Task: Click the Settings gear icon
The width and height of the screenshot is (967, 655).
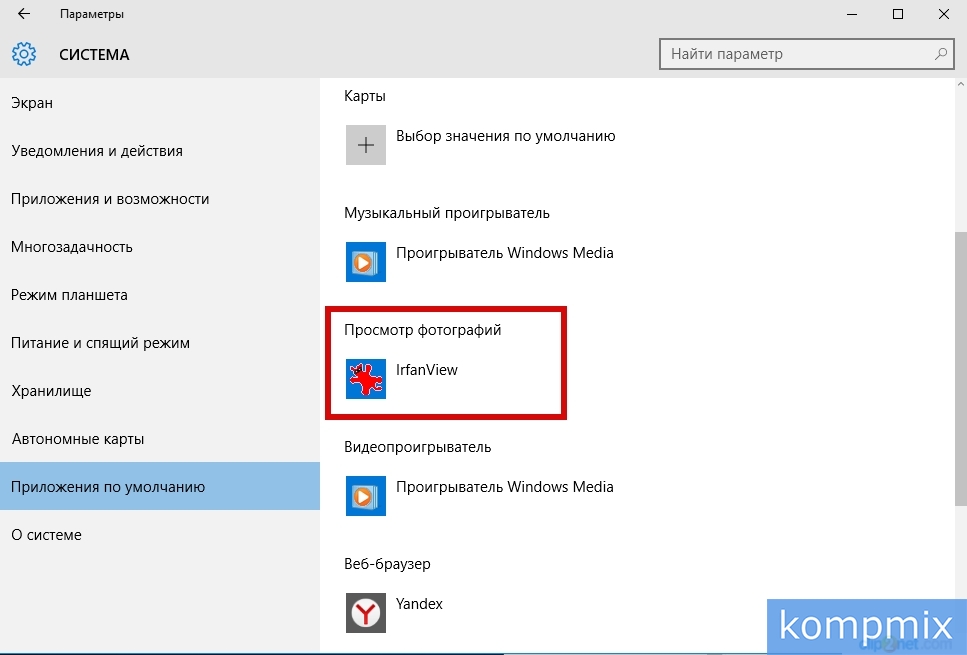Action: 24,54
